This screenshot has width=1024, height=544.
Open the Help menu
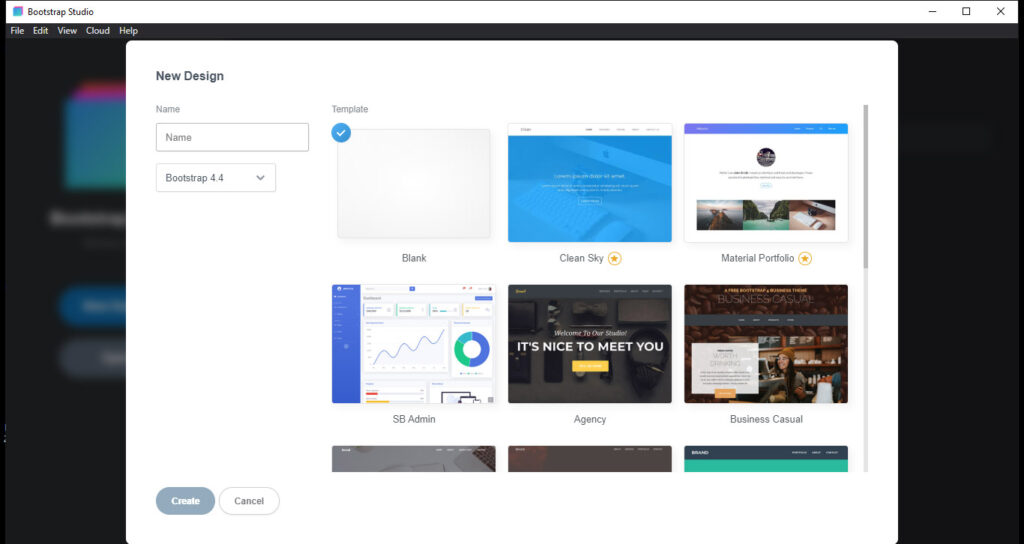(128, 31)
